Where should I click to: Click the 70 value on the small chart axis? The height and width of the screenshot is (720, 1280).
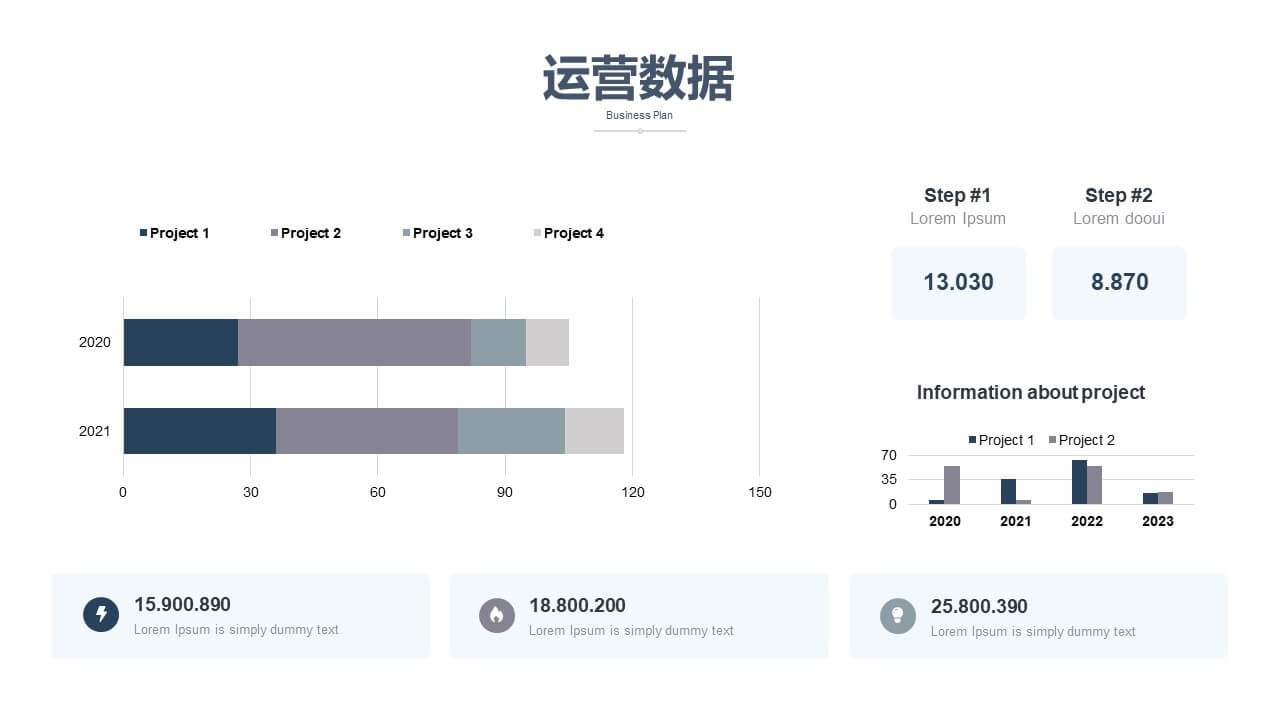889,455
